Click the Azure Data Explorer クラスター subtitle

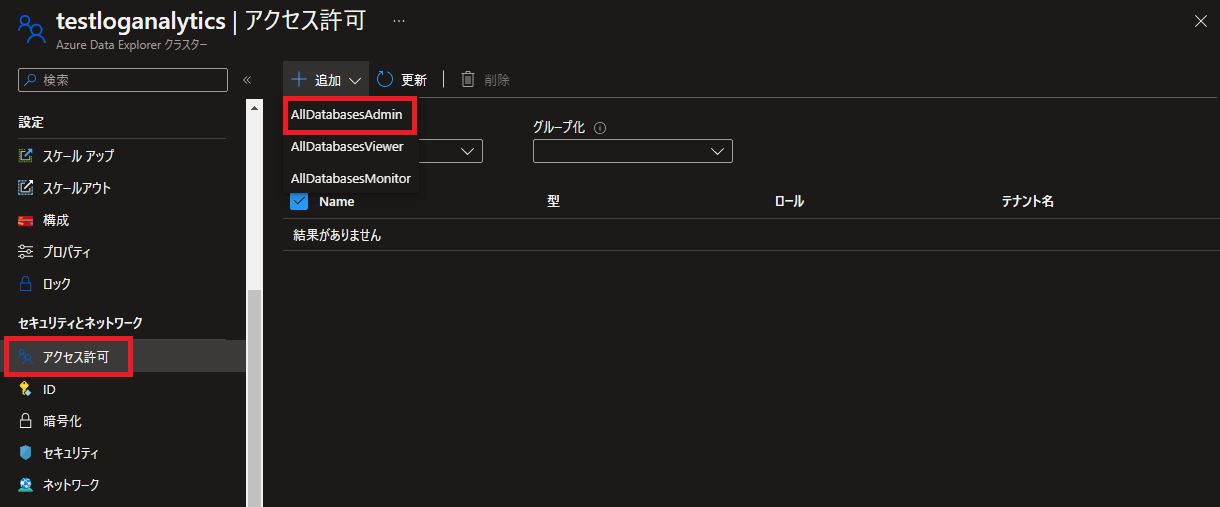click(x=132, y=45)
